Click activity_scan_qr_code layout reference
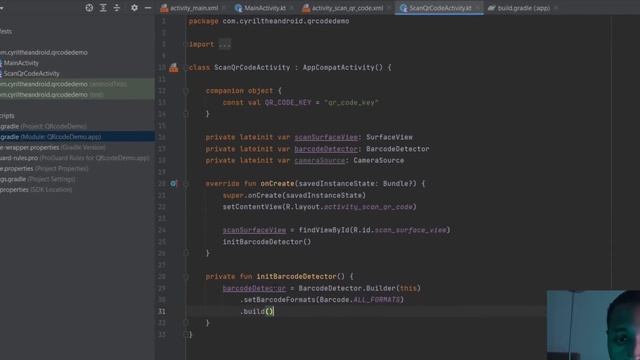 click(x=368, y=207)
